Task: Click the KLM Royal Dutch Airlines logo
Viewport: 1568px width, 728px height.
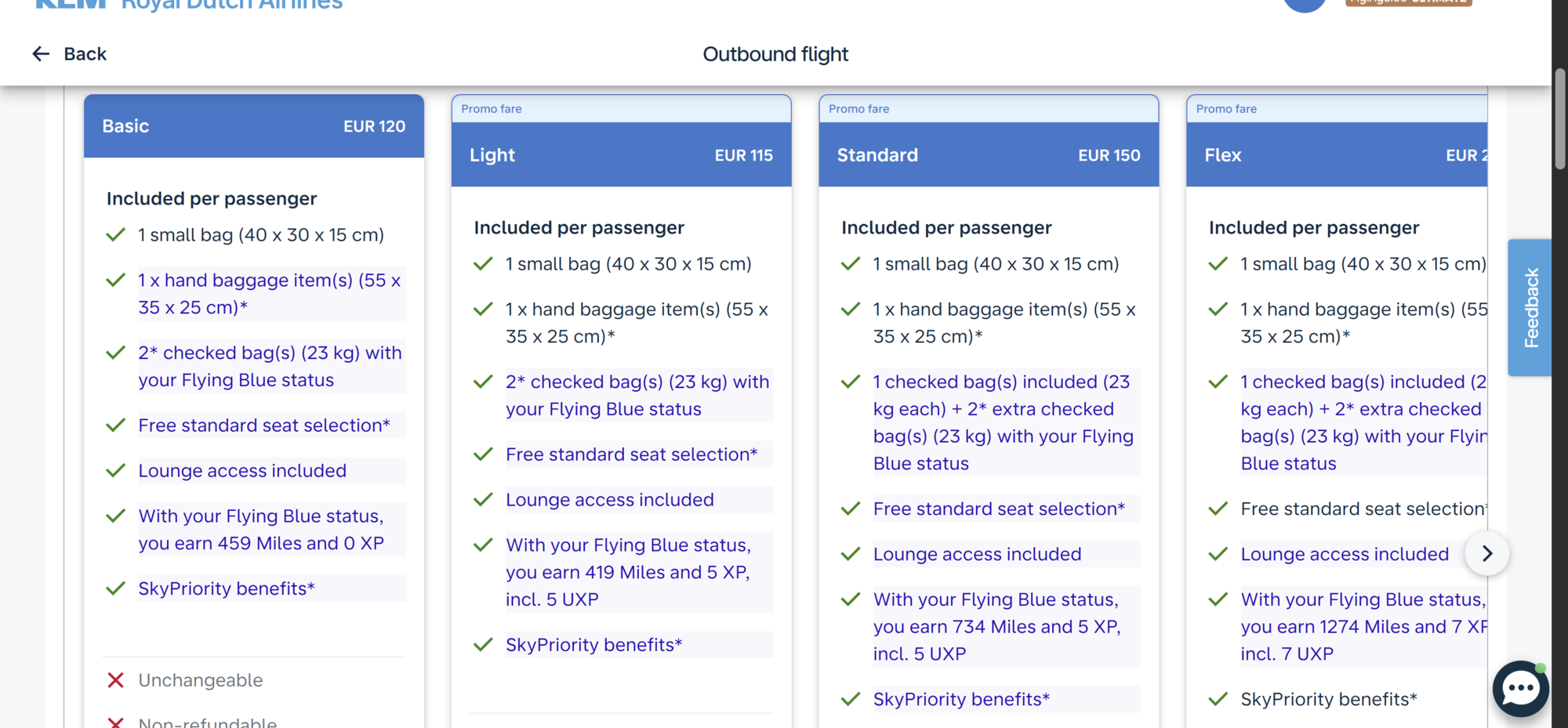Action: [x=188, y=4]
